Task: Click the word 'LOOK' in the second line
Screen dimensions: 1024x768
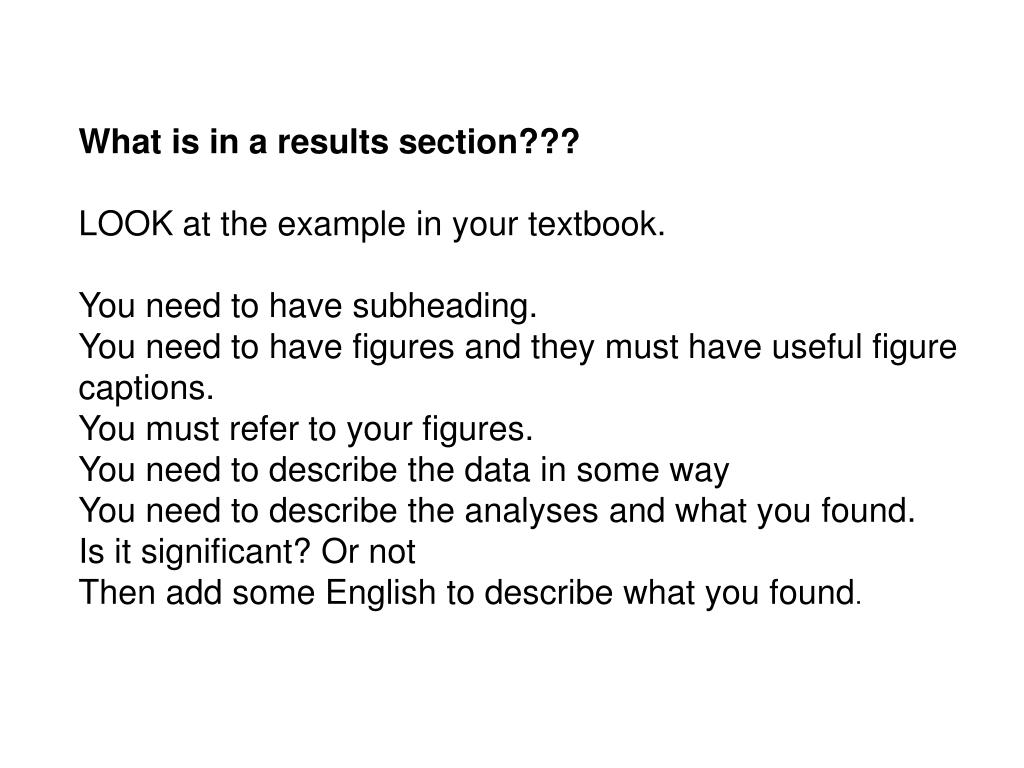Action: click(126, 224)
